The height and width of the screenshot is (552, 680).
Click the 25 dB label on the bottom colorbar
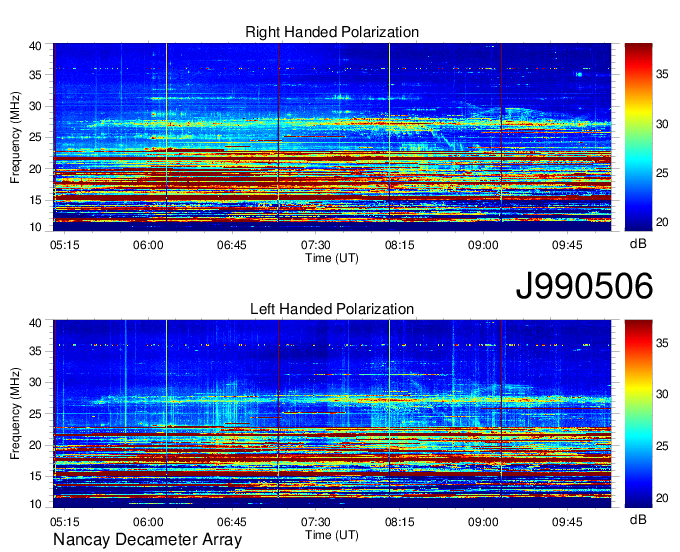click(x=662, y=446)
